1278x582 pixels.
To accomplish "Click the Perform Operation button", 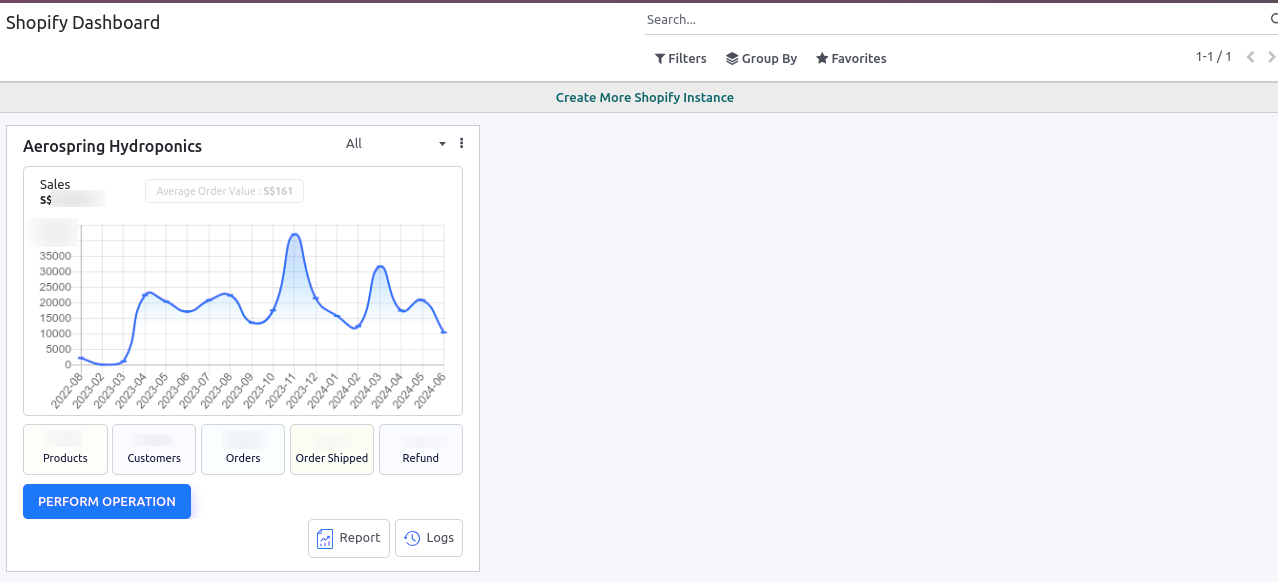I will (107, 502).
